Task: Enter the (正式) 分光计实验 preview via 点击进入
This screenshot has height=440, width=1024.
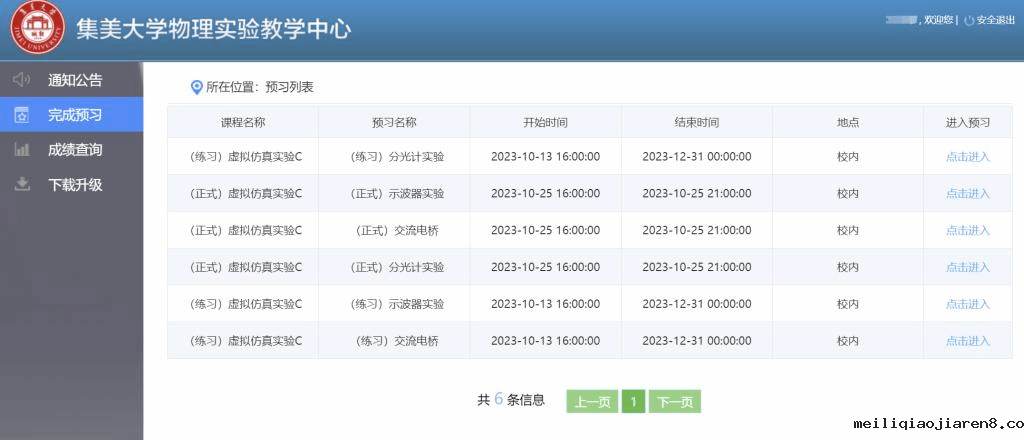Action: click(967, 268)
